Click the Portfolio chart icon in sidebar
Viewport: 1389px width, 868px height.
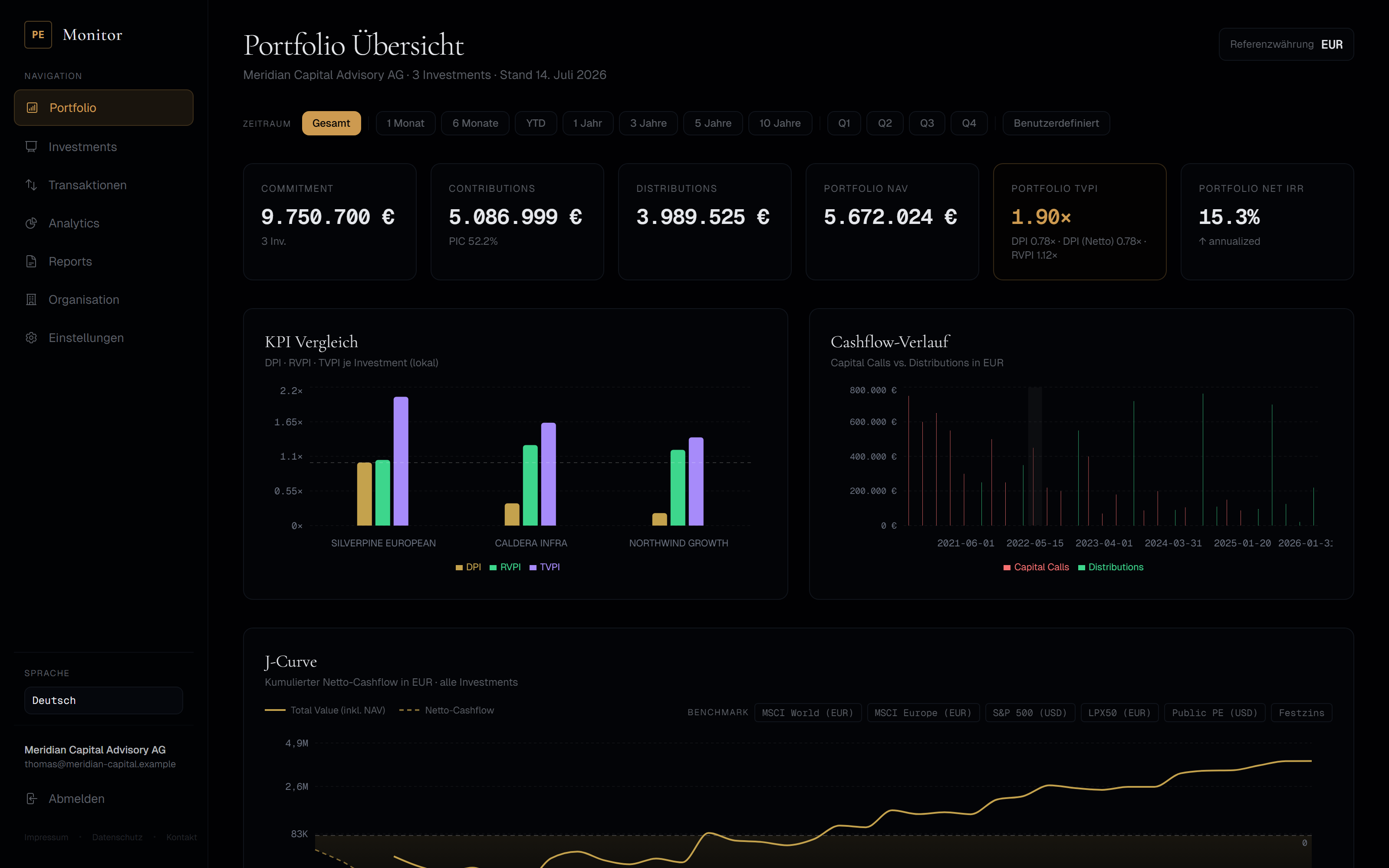pos(32,107)
